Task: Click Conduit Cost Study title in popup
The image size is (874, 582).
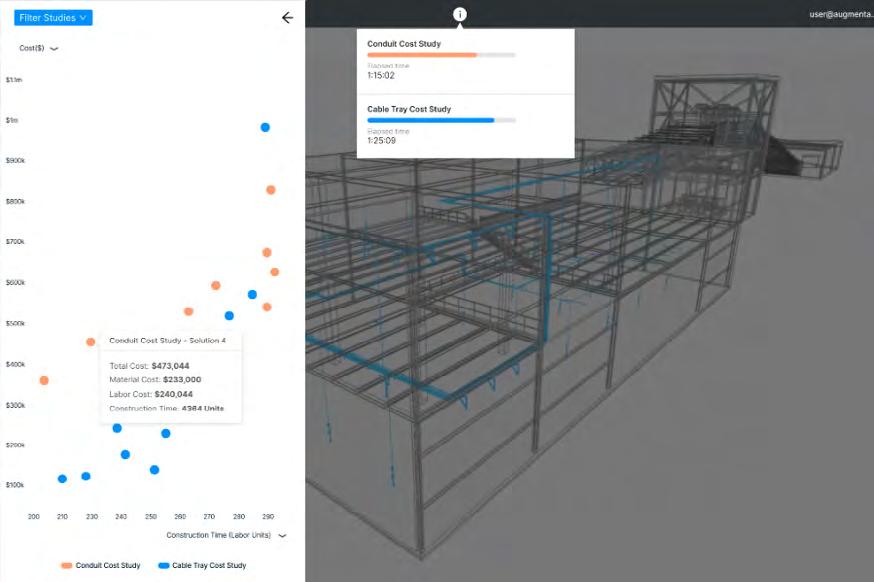Action: 404,44
